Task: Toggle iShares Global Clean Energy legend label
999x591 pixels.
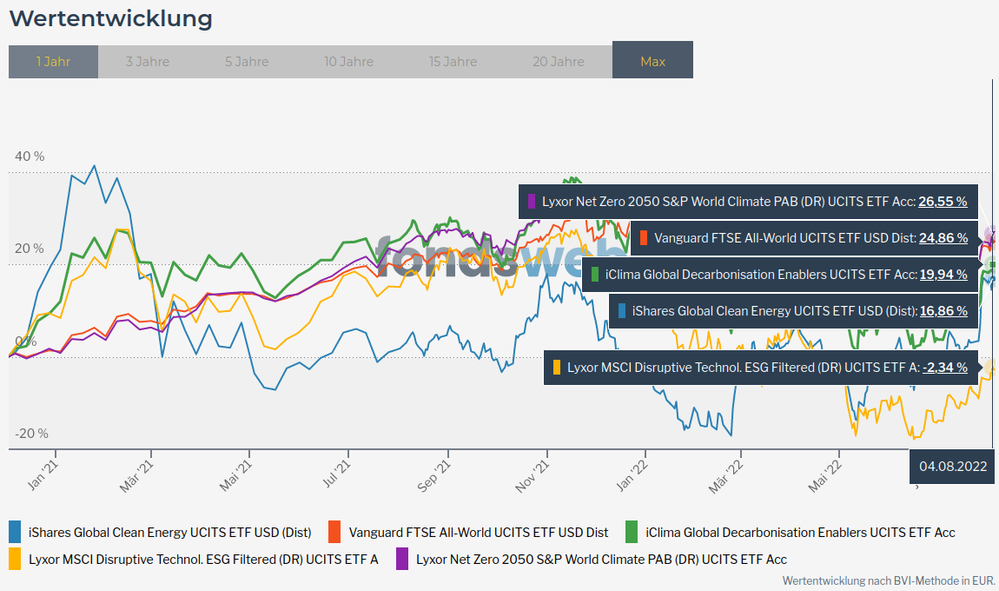Action: pyautogui.click(x=170, y=531)
